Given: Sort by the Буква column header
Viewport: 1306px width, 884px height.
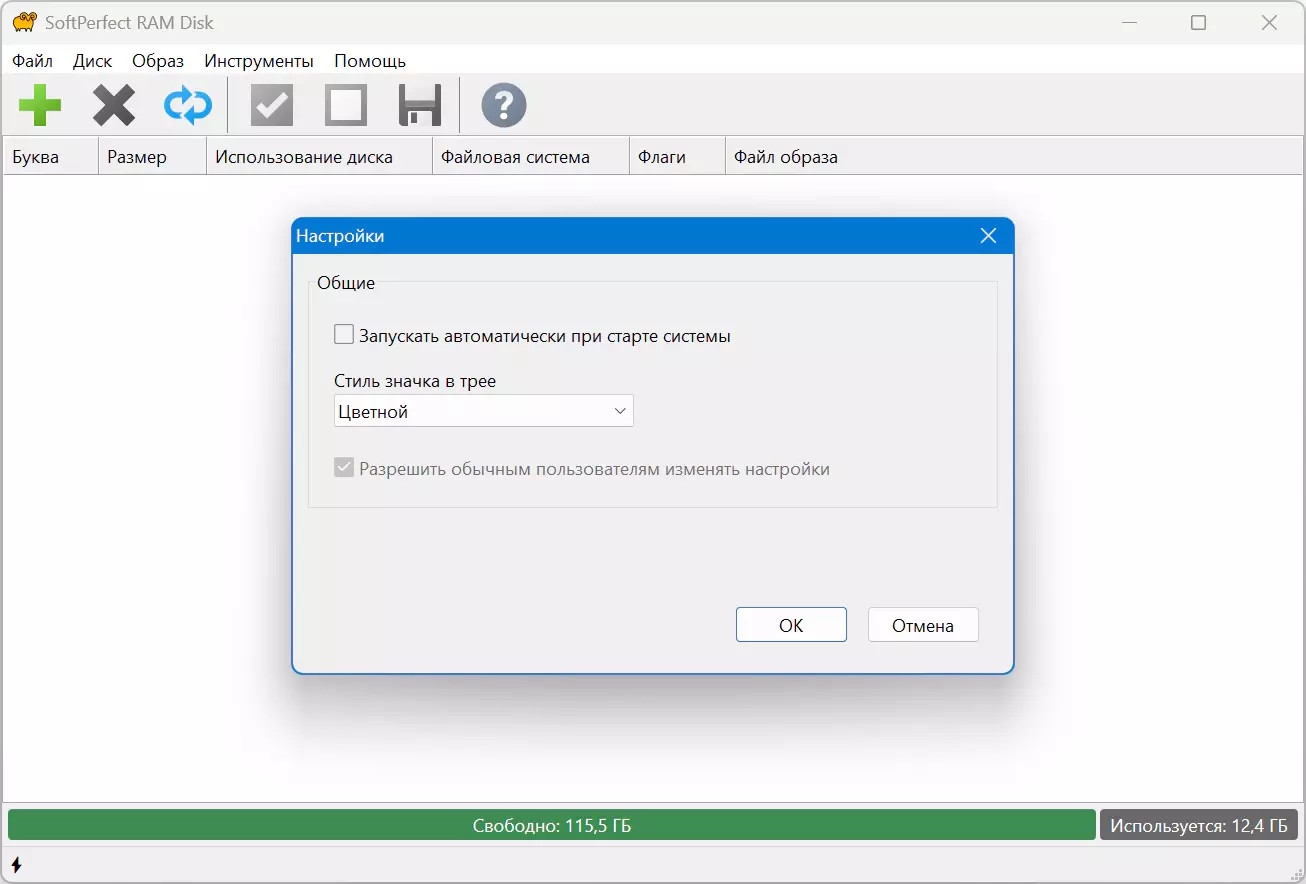Looking at the screenshot, I should (x=51, y=157).
